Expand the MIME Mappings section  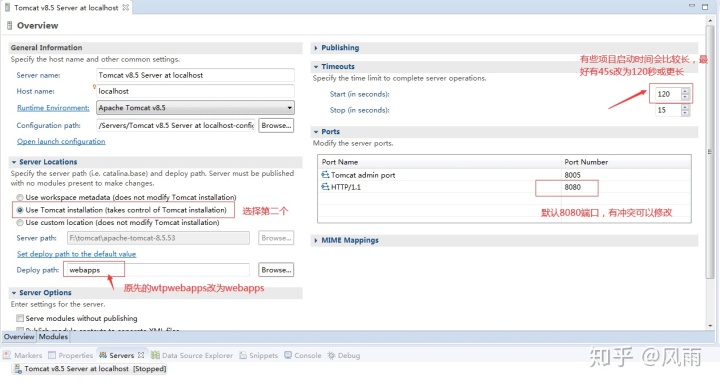(316, 241)
